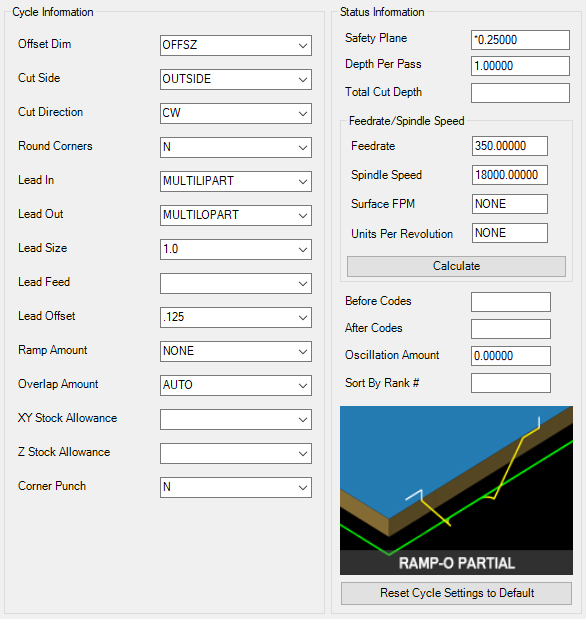Click the Units Per Revolution field
The image size is (586, 619).
click(x=509, y=233)
